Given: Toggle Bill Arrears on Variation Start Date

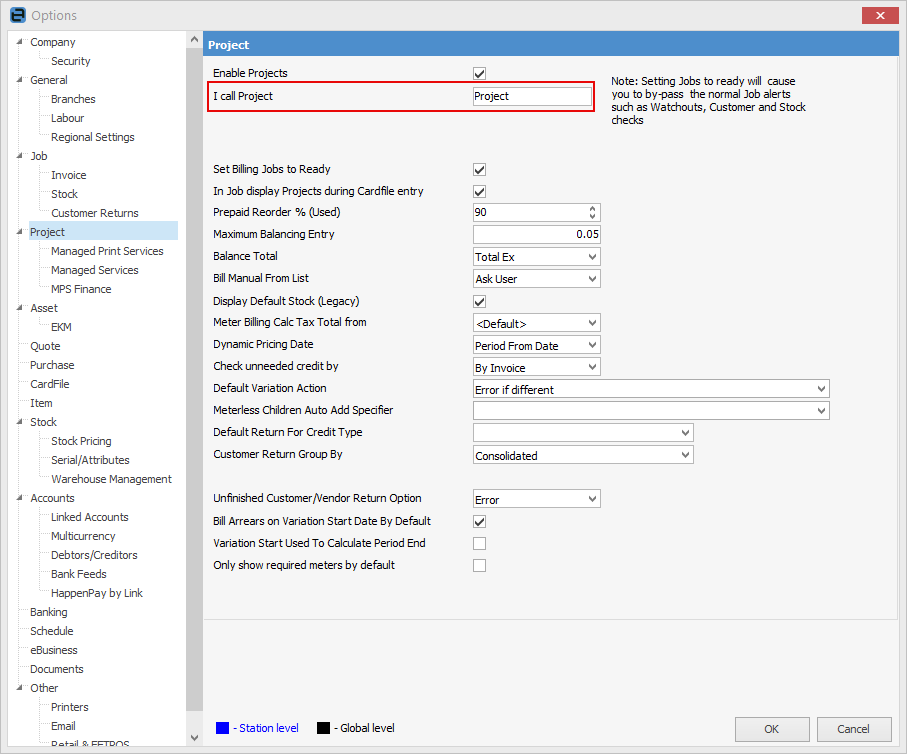Looking at the screenshot, I should tap(480, 521).
